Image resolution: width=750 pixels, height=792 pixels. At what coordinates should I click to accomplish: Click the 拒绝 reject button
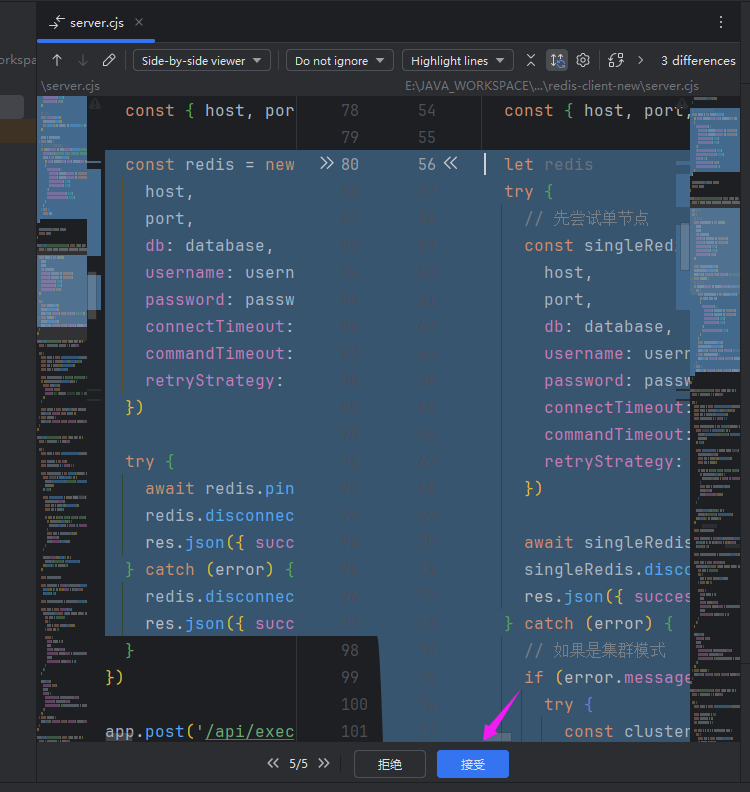click(x=389, y=764)
